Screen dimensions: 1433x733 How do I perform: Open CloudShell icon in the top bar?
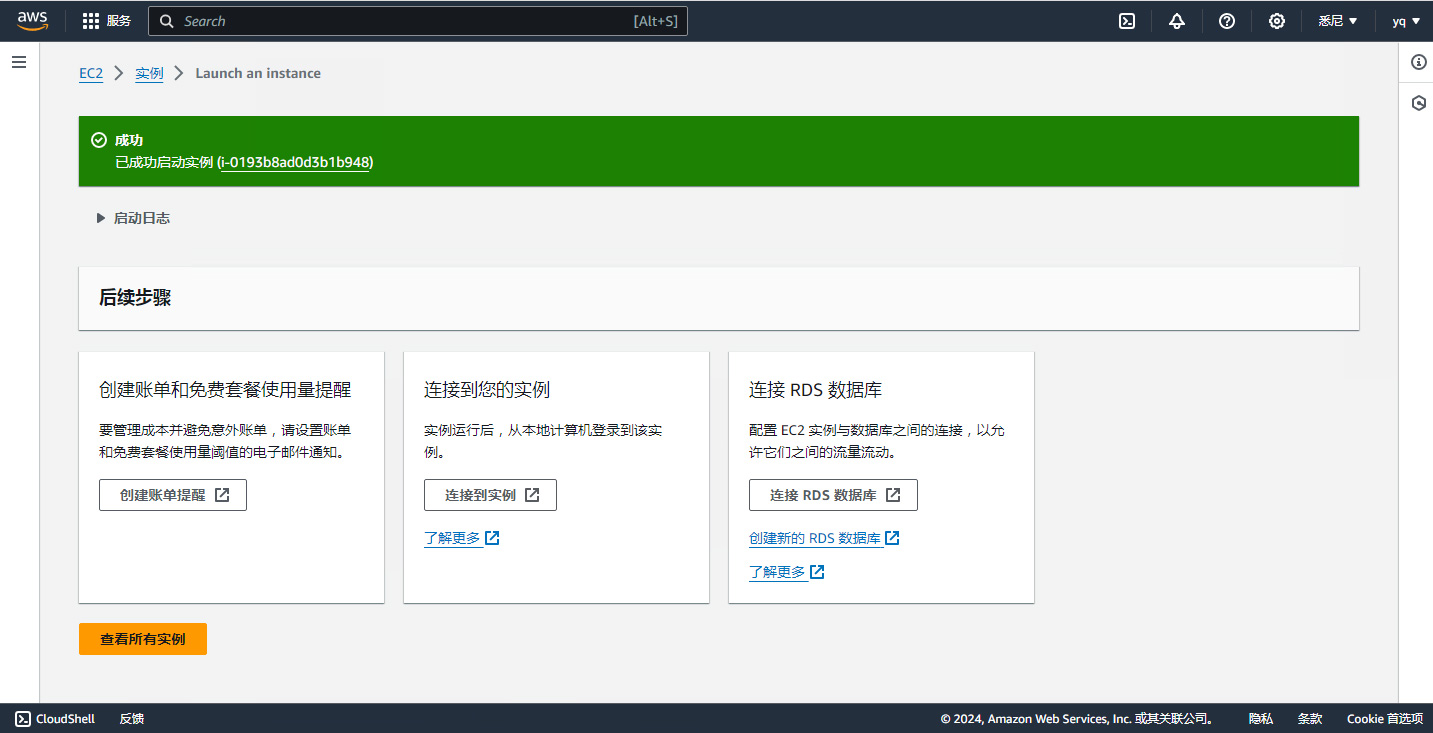(1127, 21)
